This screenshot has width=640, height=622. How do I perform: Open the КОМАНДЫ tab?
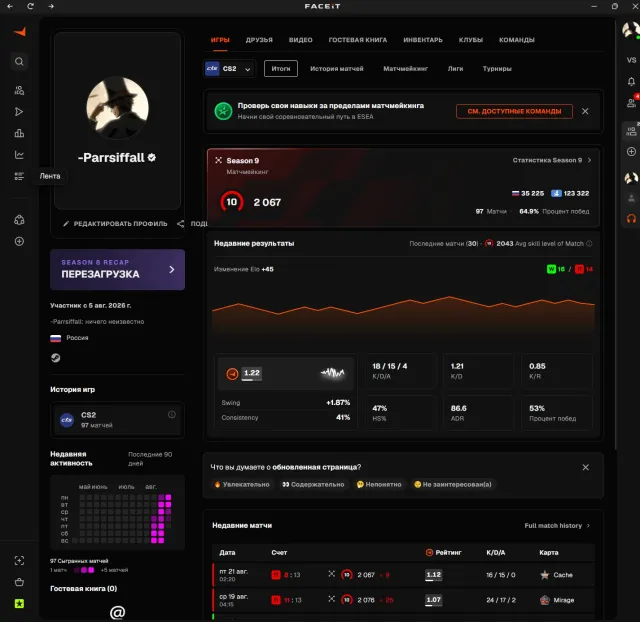click(517, 40)
